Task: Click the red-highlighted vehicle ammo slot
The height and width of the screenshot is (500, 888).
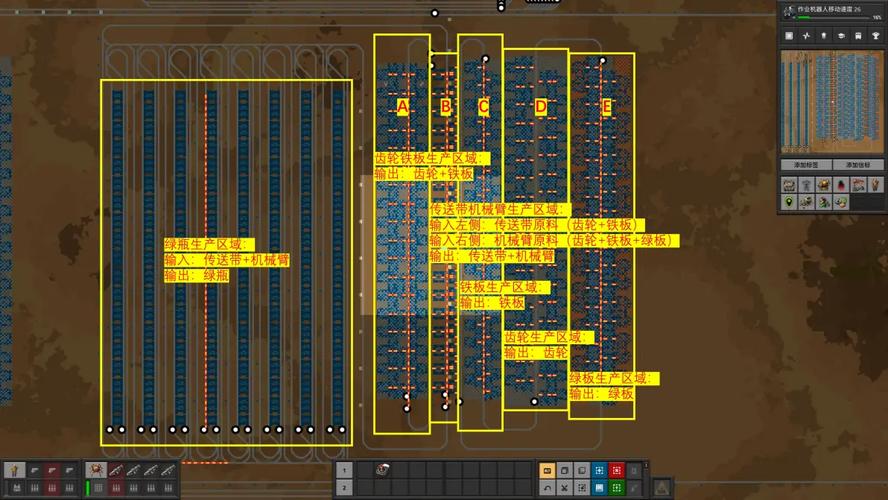Action: tap(116, 488)
